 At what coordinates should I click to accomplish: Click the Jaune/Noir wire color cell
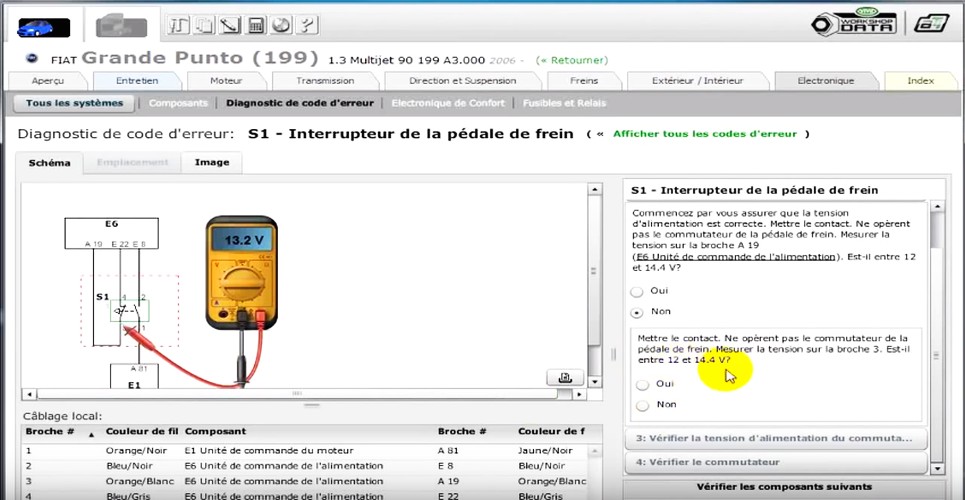pyautogui.click(x=545, y=451)
